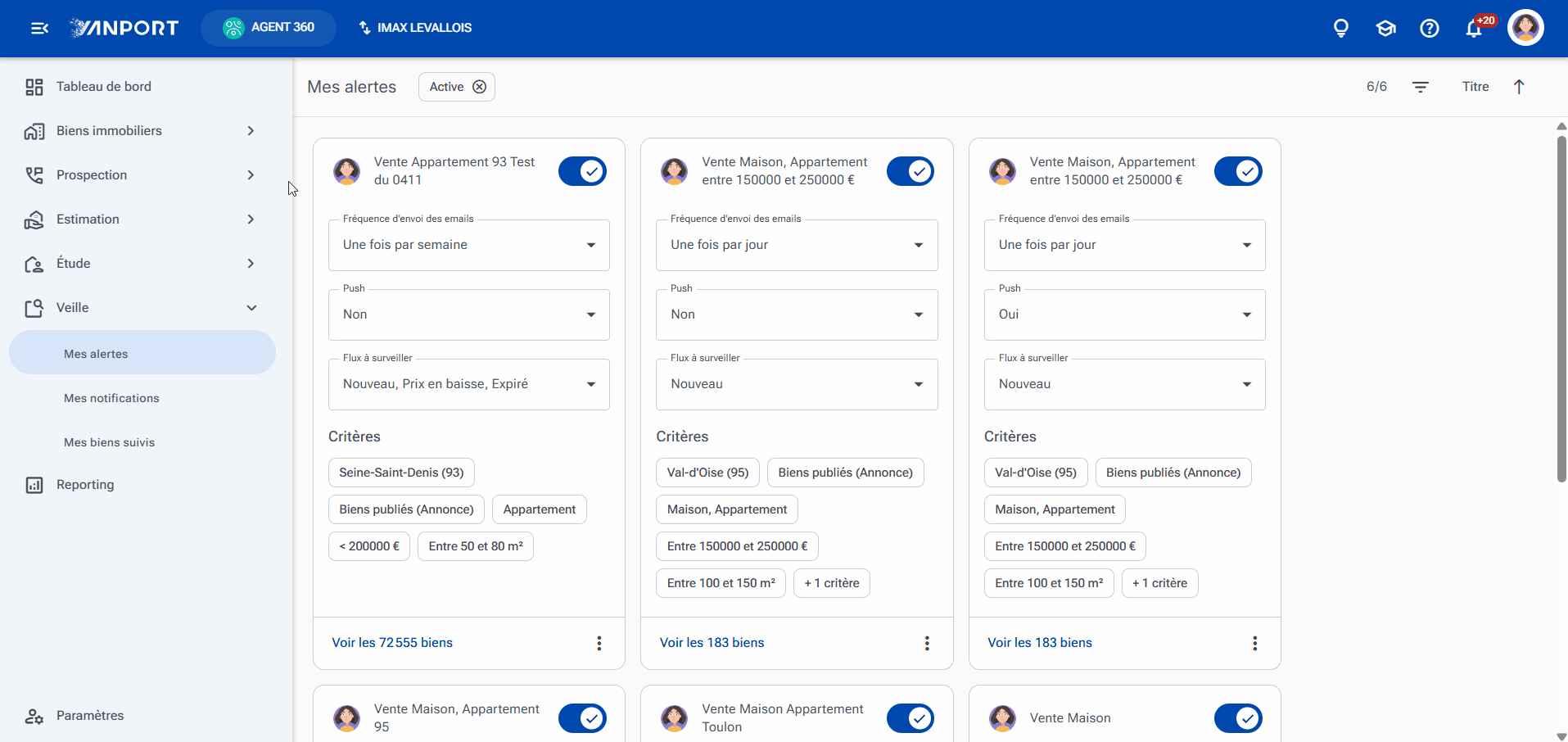Click the Prospection phone icon
Viewport: 1568px width, 742px height.
tap(34, 175)
